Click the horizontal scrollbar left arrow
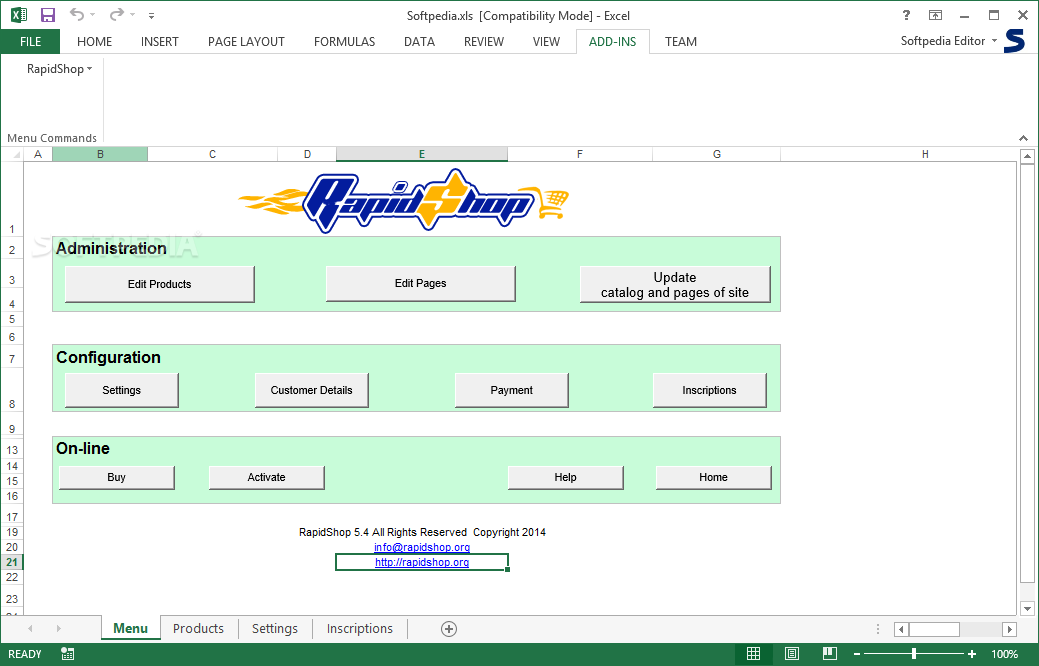1039x666 pixels. point(901,629)
